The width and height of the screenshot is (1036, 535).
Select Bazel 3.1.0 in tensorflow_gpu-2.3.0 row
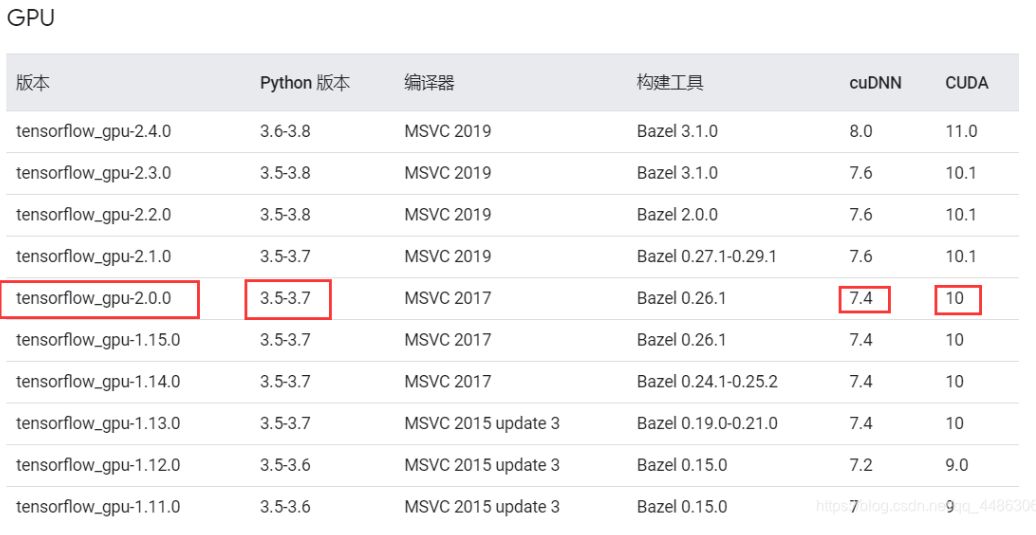tap(677, 173)
